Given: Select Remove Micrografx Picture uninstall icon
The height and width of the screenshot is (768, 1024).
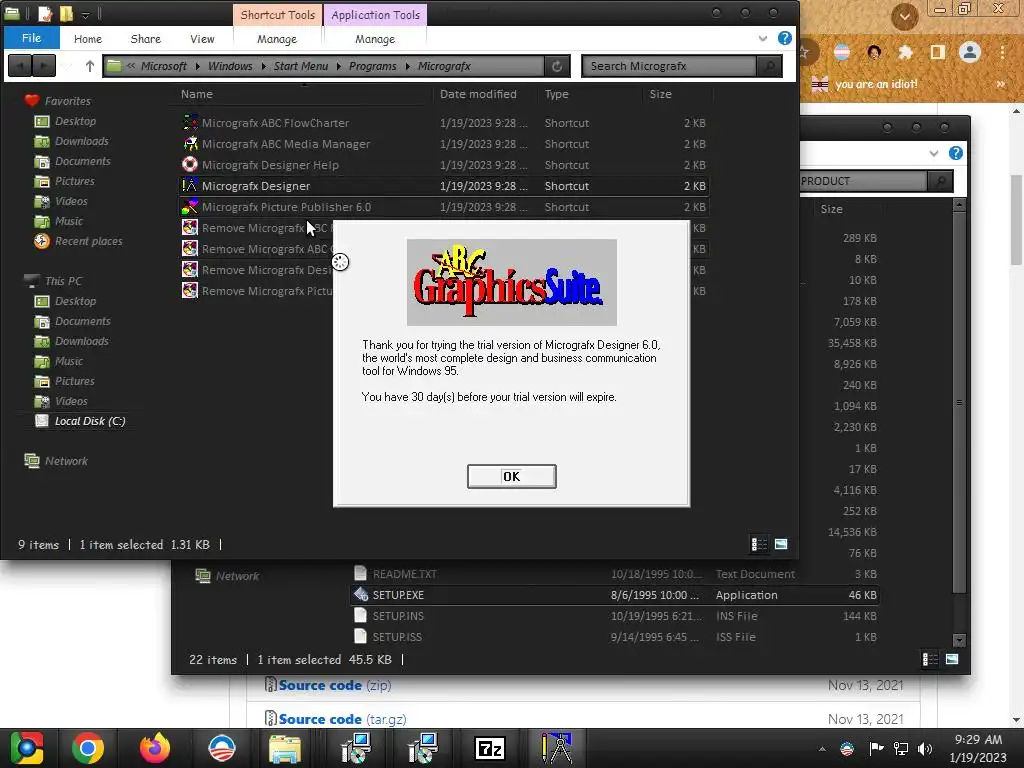Looking at the screenshot, I should tap(190, 291).
